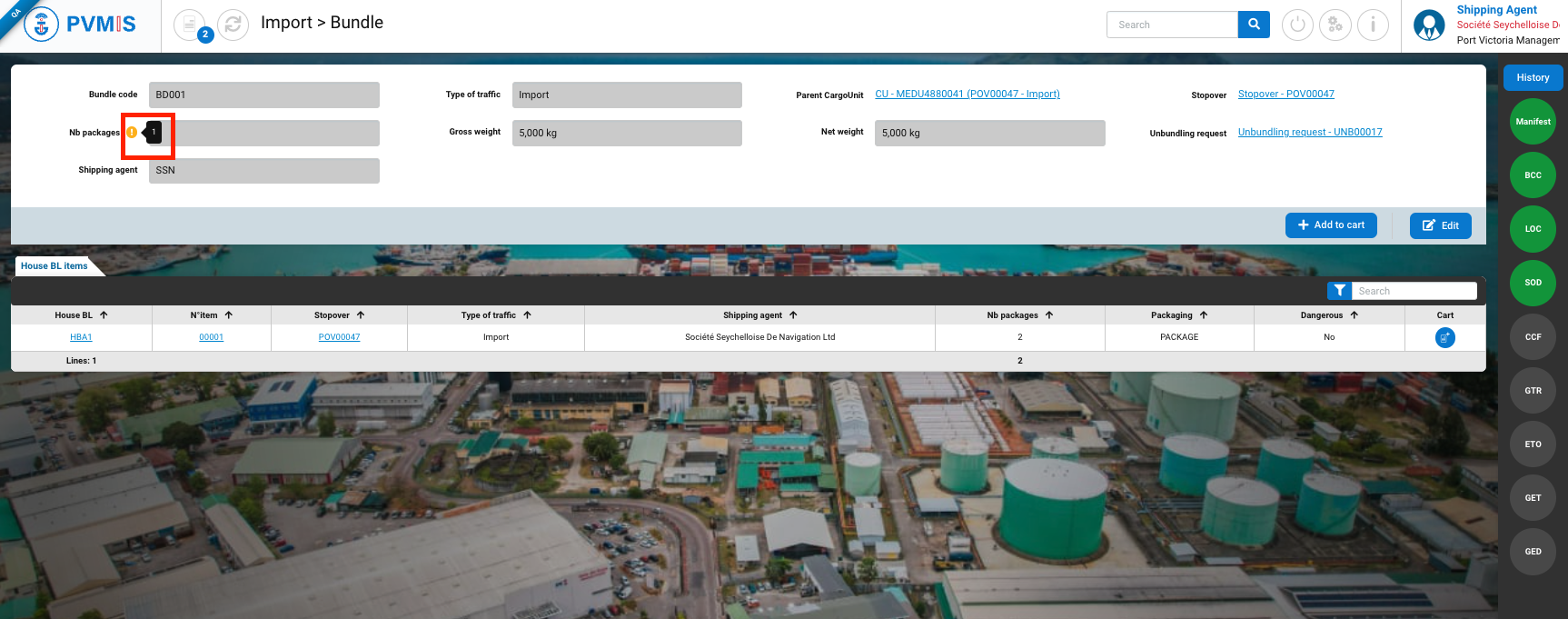This screenshot has height=619, width=1568.
Task: Click the table filter funnel icon
Action: click(1339, 291)
